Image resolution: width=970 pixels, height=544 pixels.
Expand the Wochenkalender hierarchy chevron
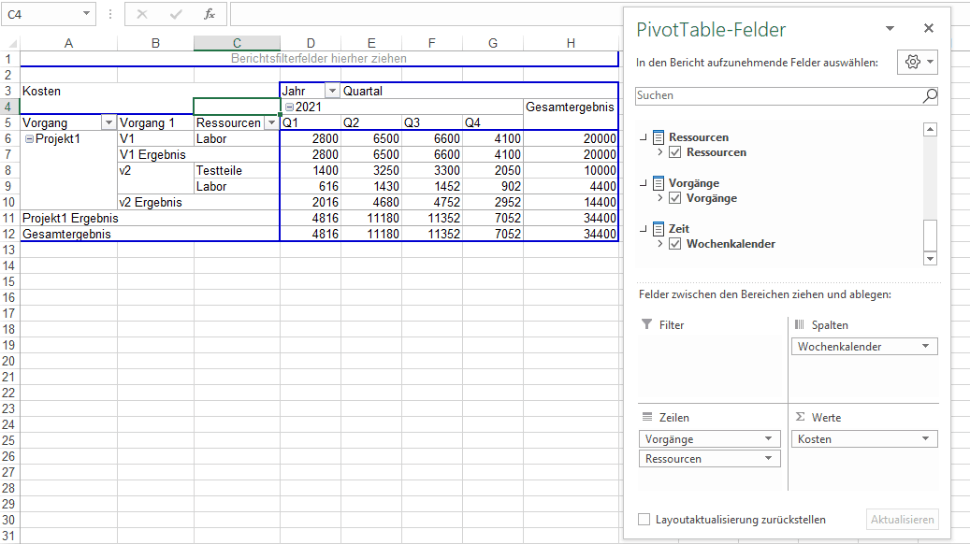(x=659, y=244)
